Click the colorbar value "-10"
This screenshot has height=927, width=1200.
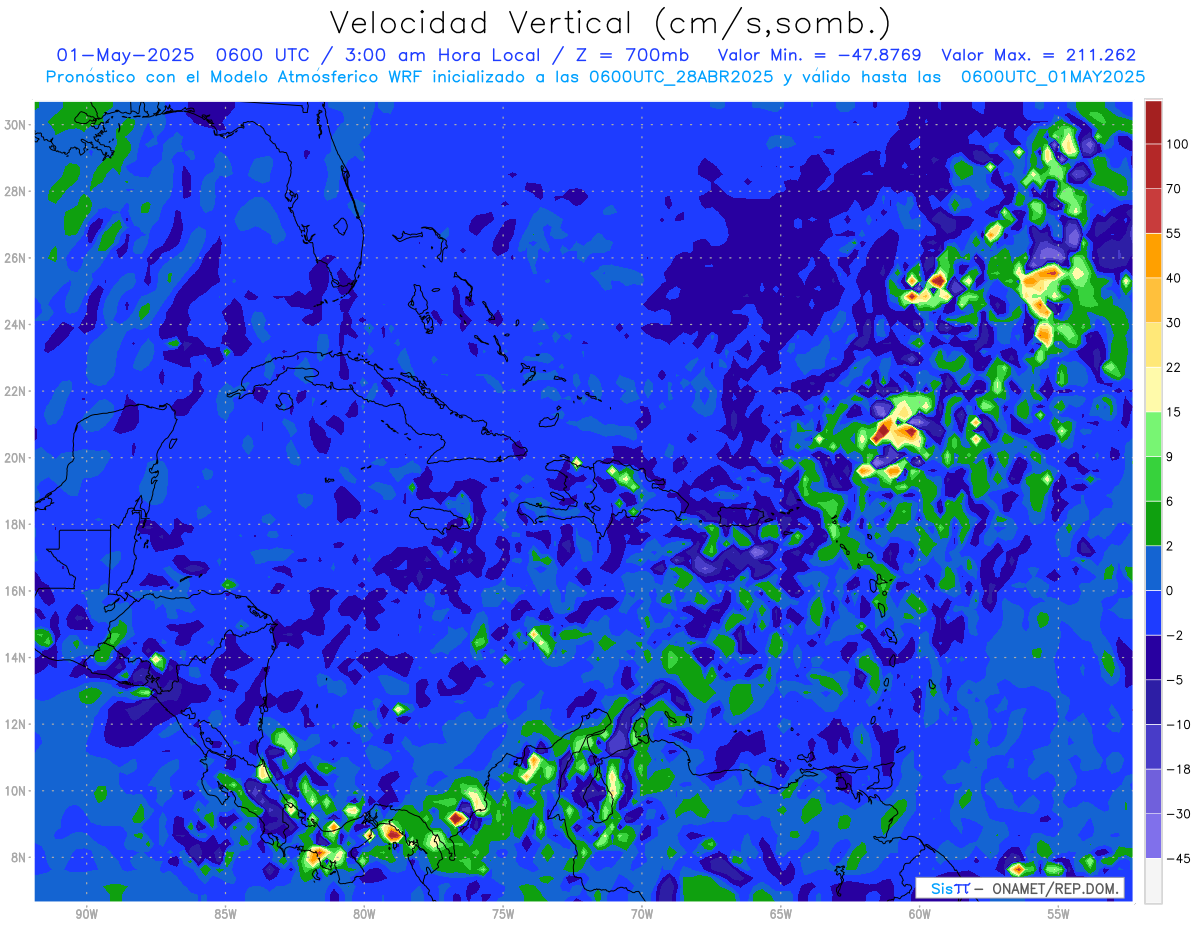[1178, 724]
